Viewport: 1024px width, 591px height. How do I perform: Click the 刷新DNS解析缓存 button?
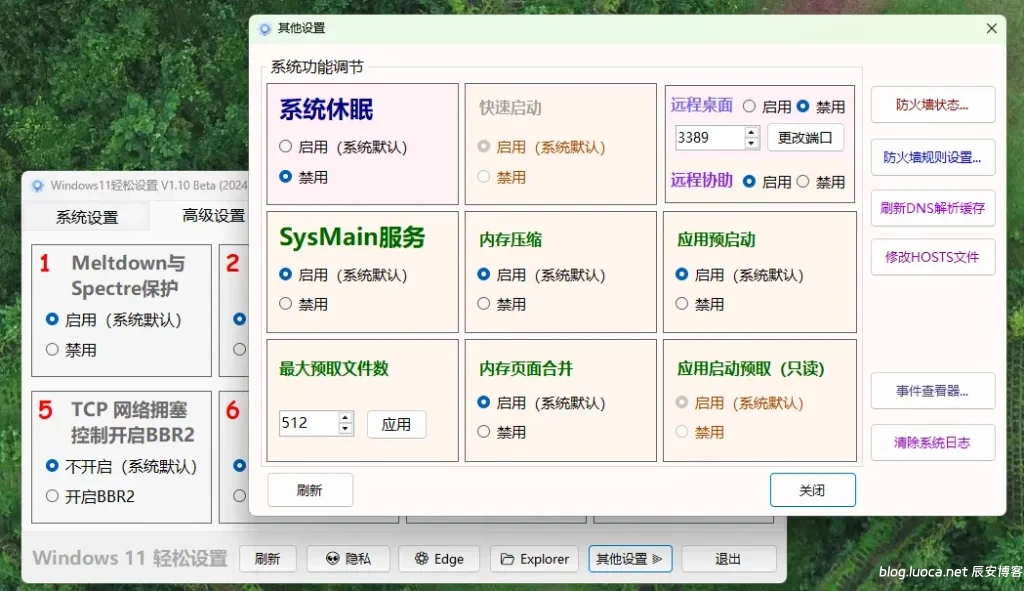coord(932,208)
